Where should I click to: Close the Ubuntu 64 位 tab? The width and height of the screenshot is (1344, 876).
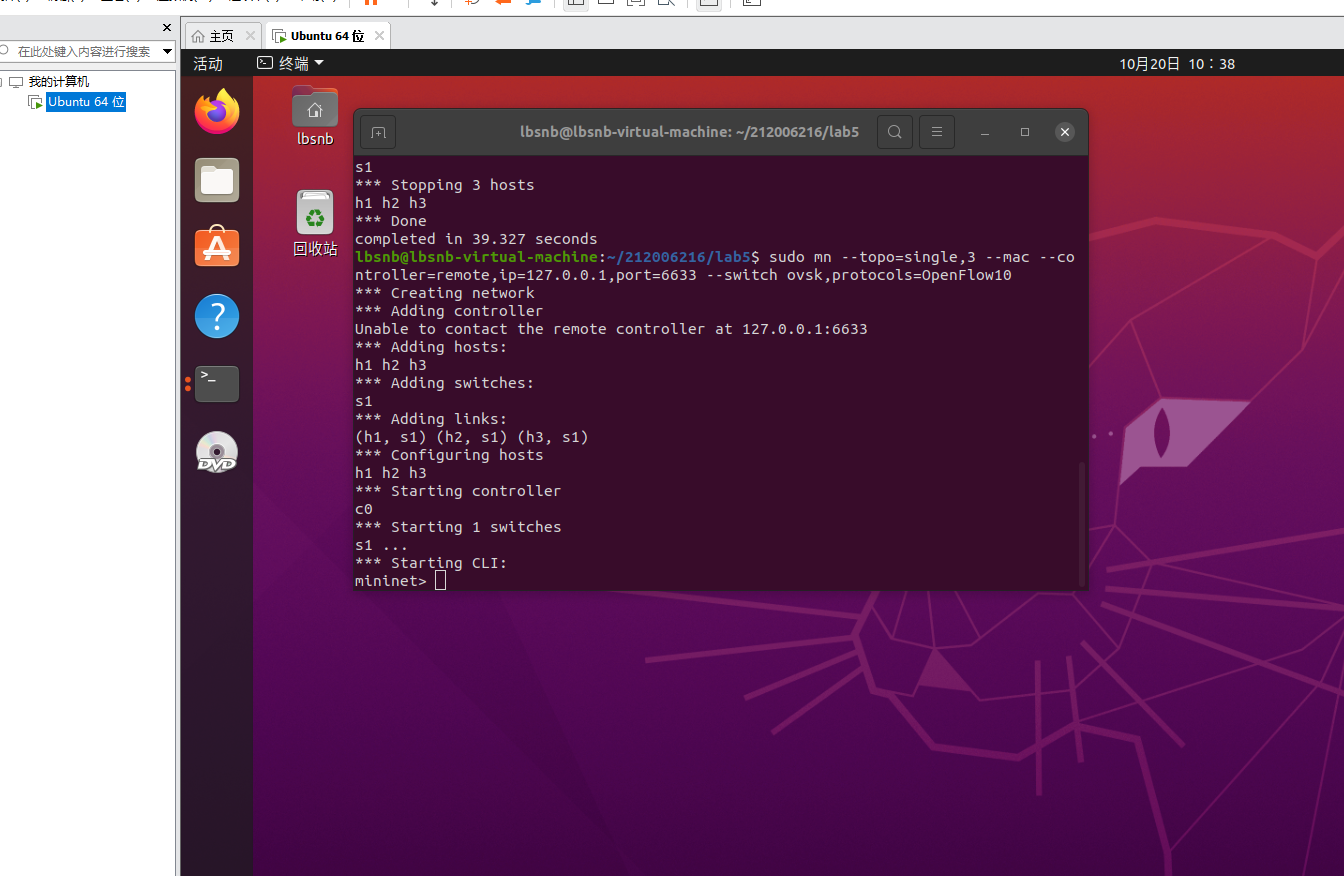point(379,36)
